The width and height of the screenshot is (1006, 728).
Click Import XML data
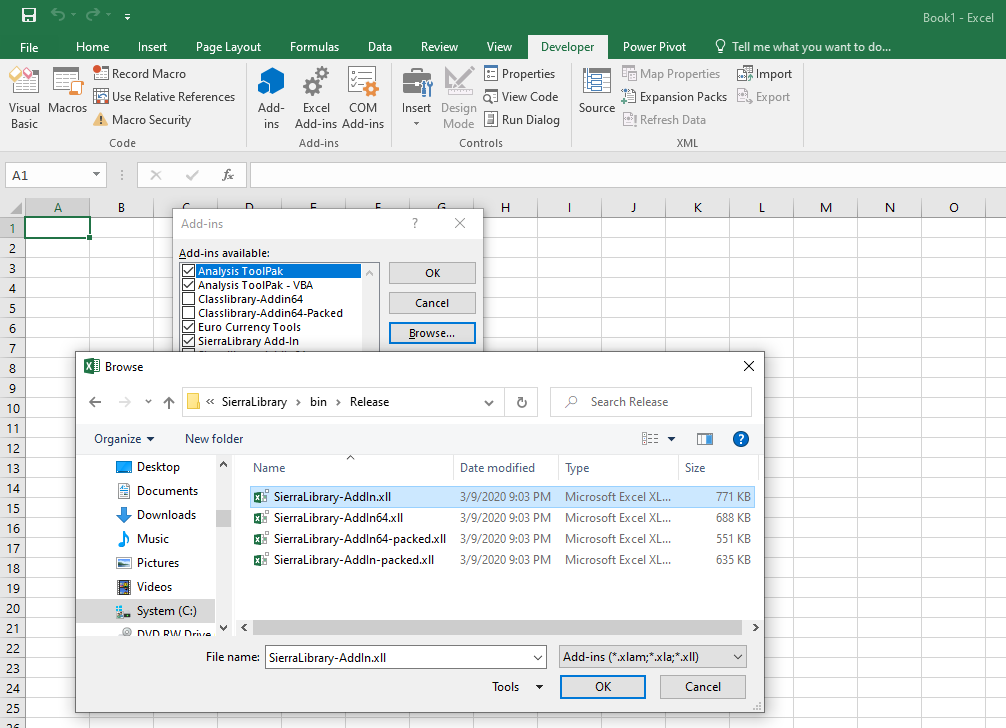point(765,74)
